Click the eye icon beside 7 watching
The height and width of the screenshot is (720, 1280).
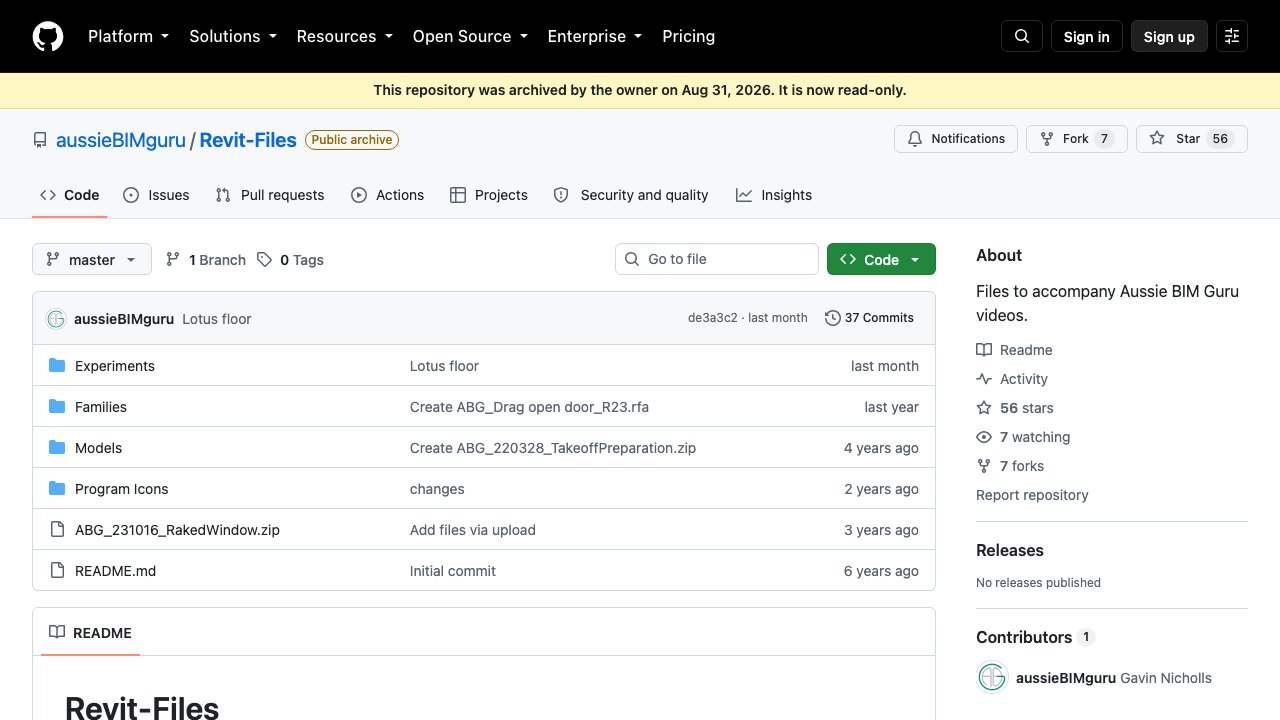(984, 437)
